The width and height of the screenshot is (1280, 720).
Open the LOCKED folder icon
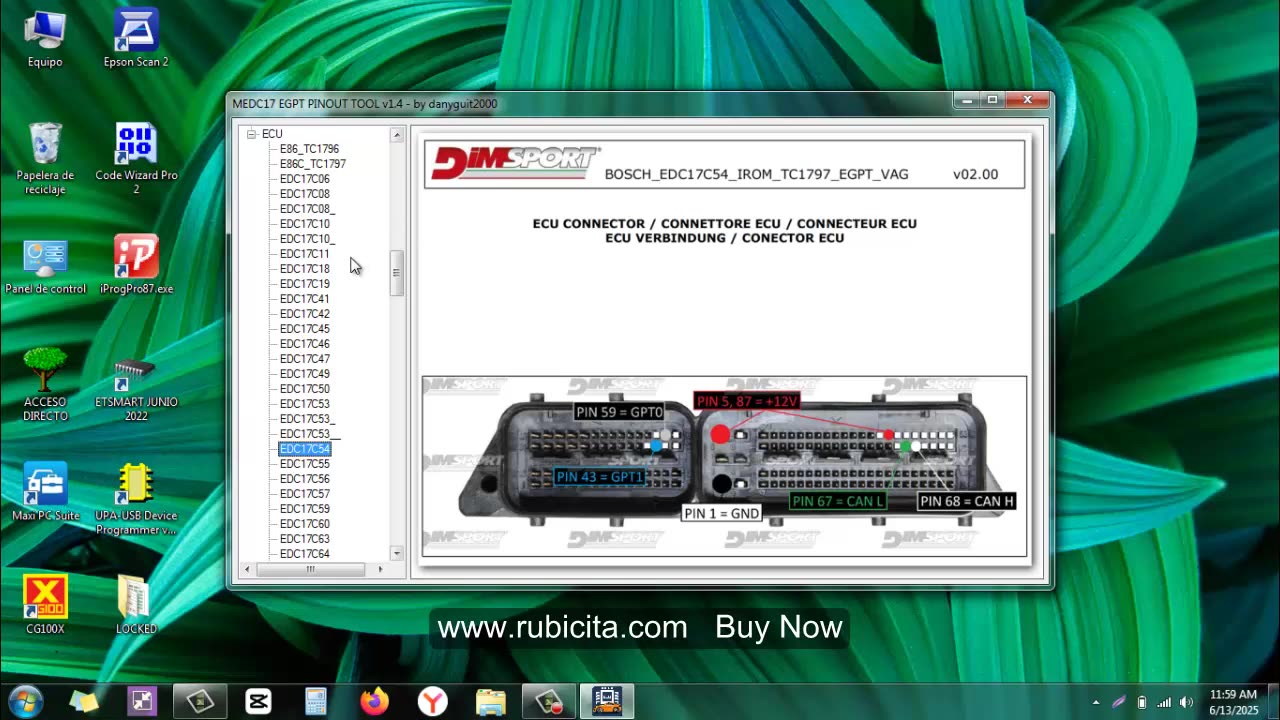(x=136, y=606)
